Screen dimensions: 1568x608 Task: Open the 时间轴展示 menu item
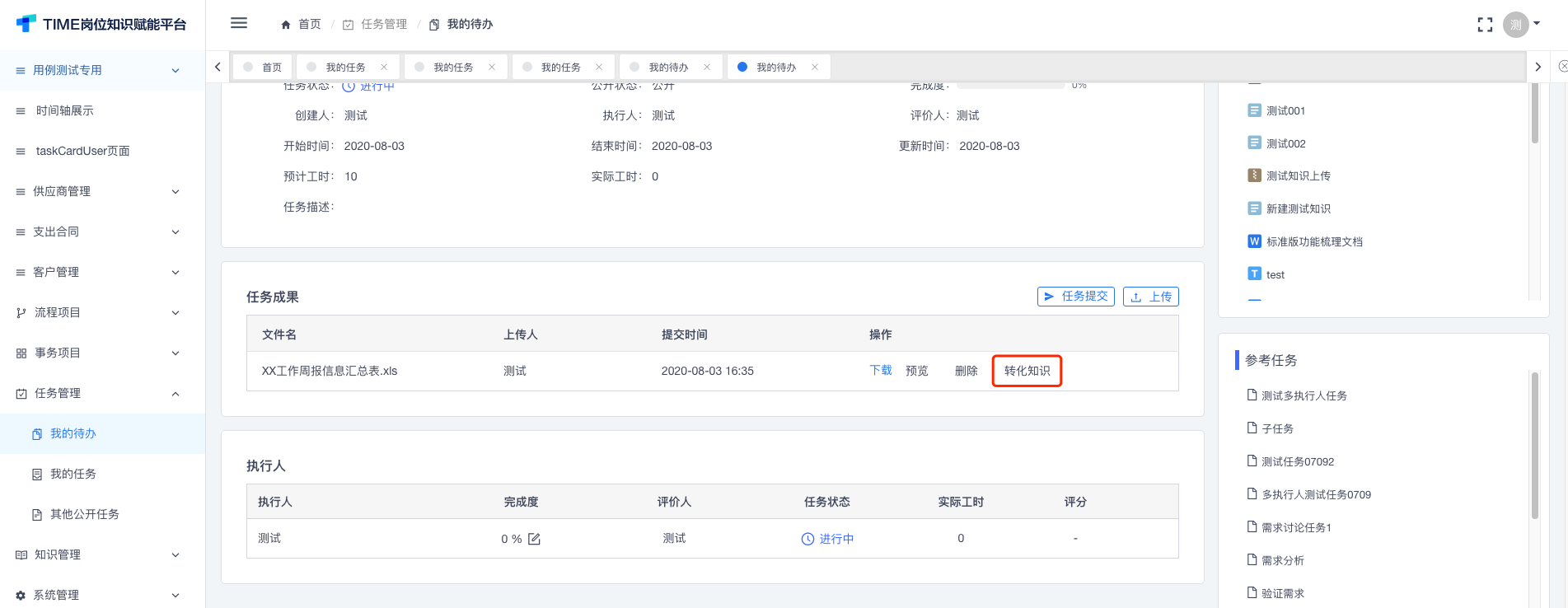click(102, 111)
